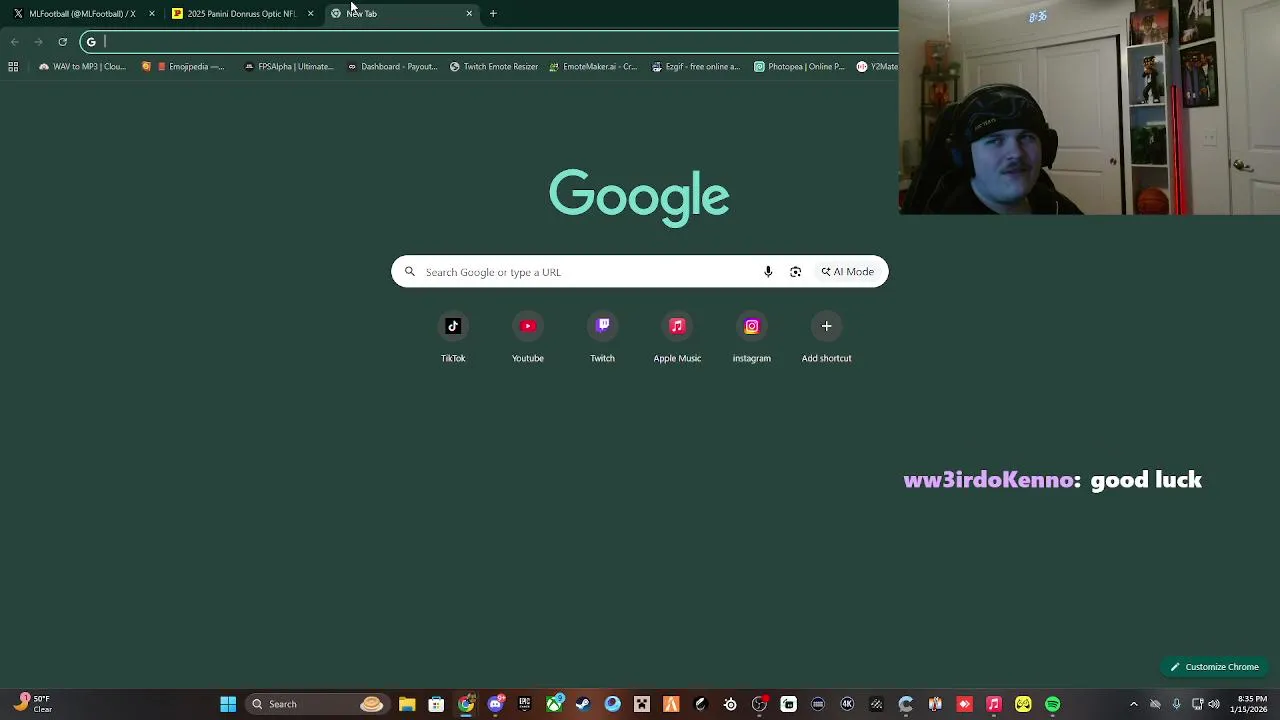This screenshot has width=1280, height=720.
Task: Open File Explorer from the taskbar
Action: (407, 704)
